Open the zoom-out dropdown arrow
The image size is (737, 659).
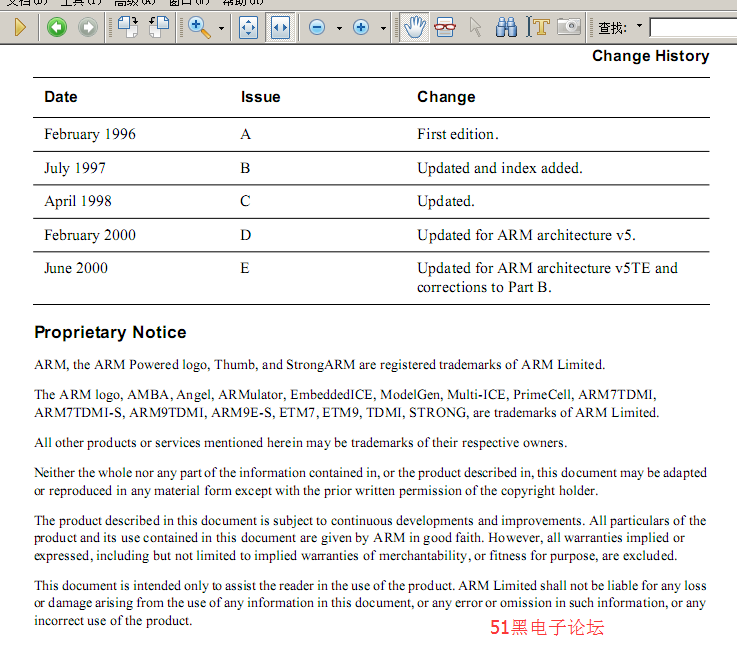(339, 28)
